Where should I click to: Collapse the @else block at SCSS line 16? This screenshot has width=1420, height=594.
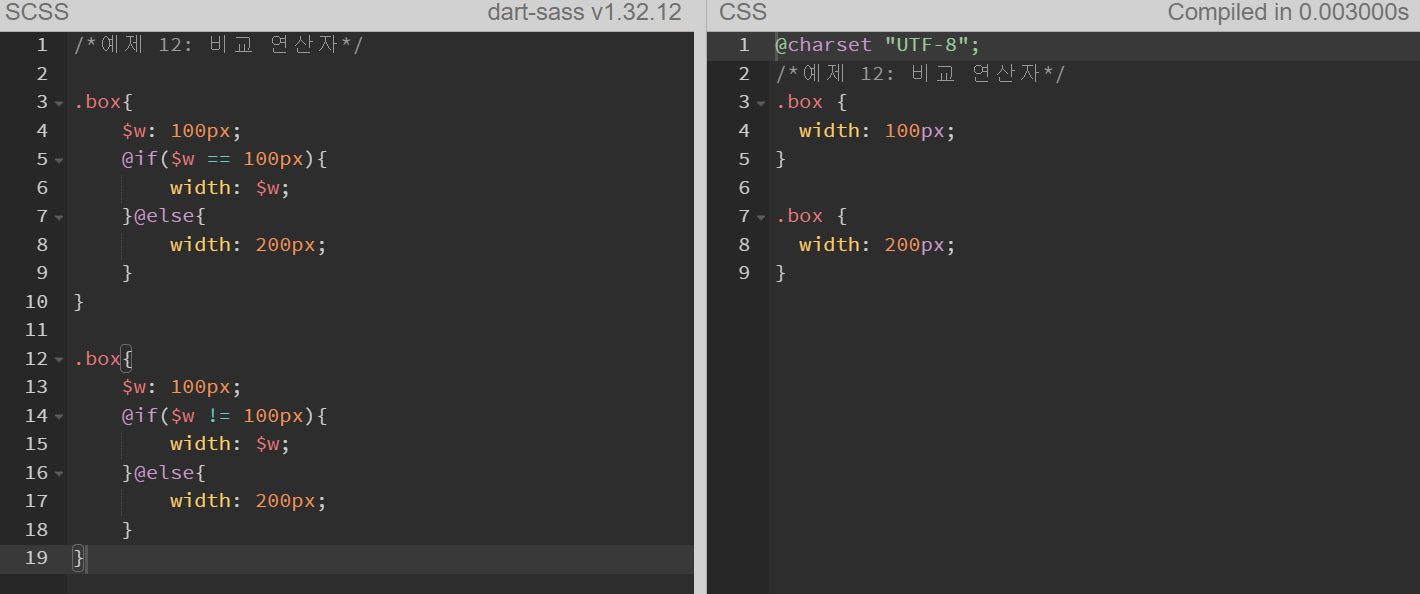point(59,473)
